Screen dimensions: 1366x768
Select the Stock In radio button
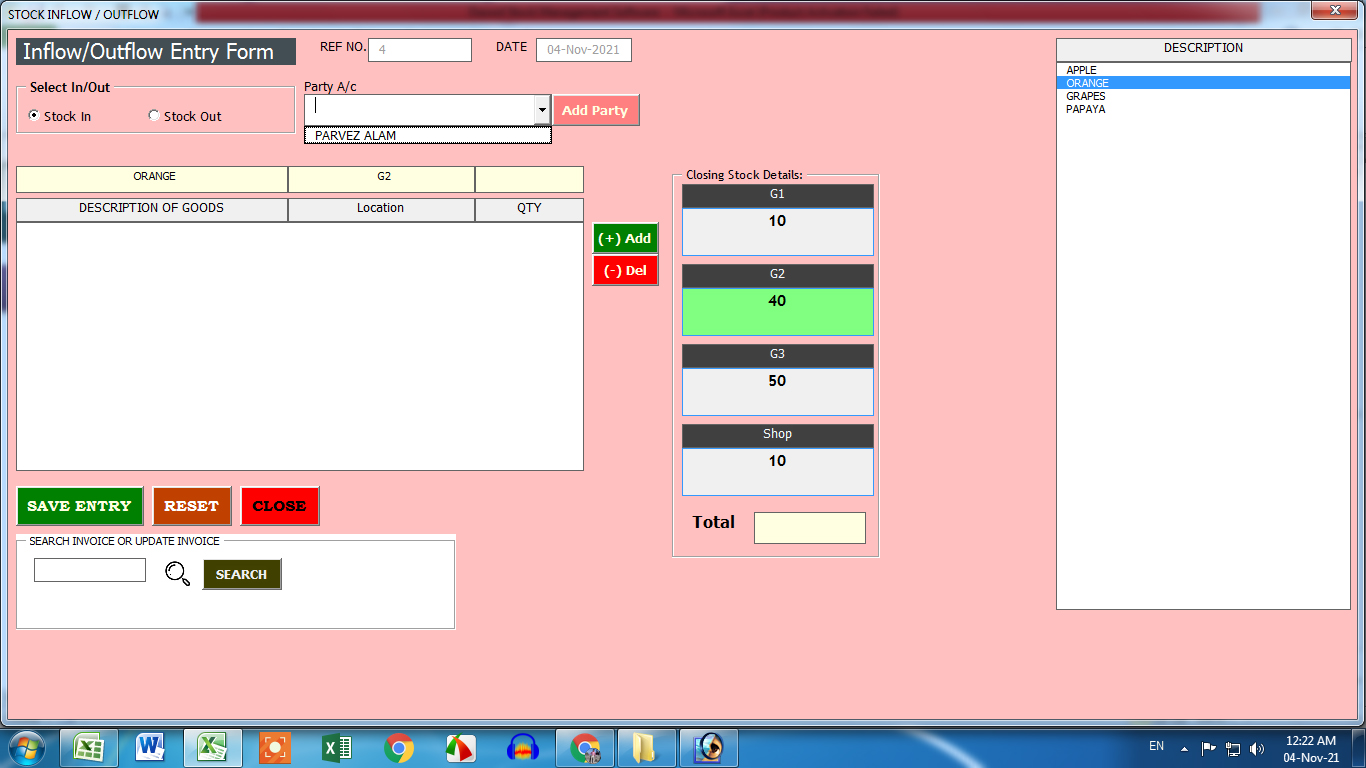pyautogui.click(x=35, y=116)
